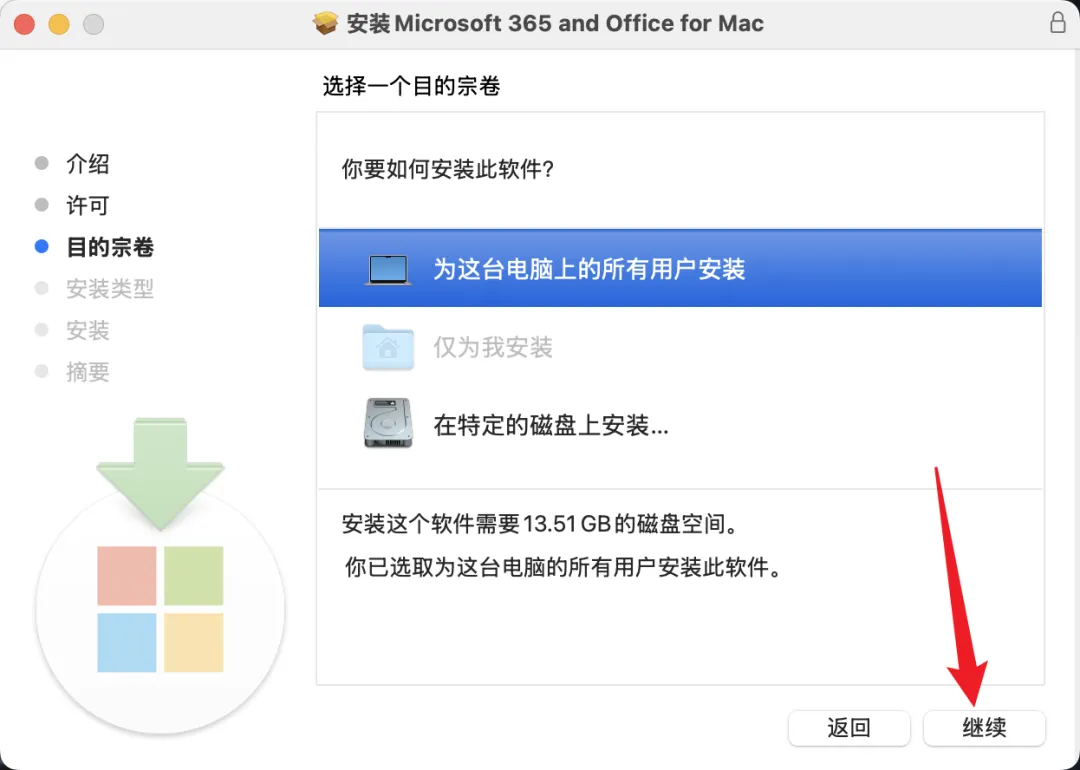Click the home folder icon
This screenshot has height=770, width=1080.
point(388,347)
